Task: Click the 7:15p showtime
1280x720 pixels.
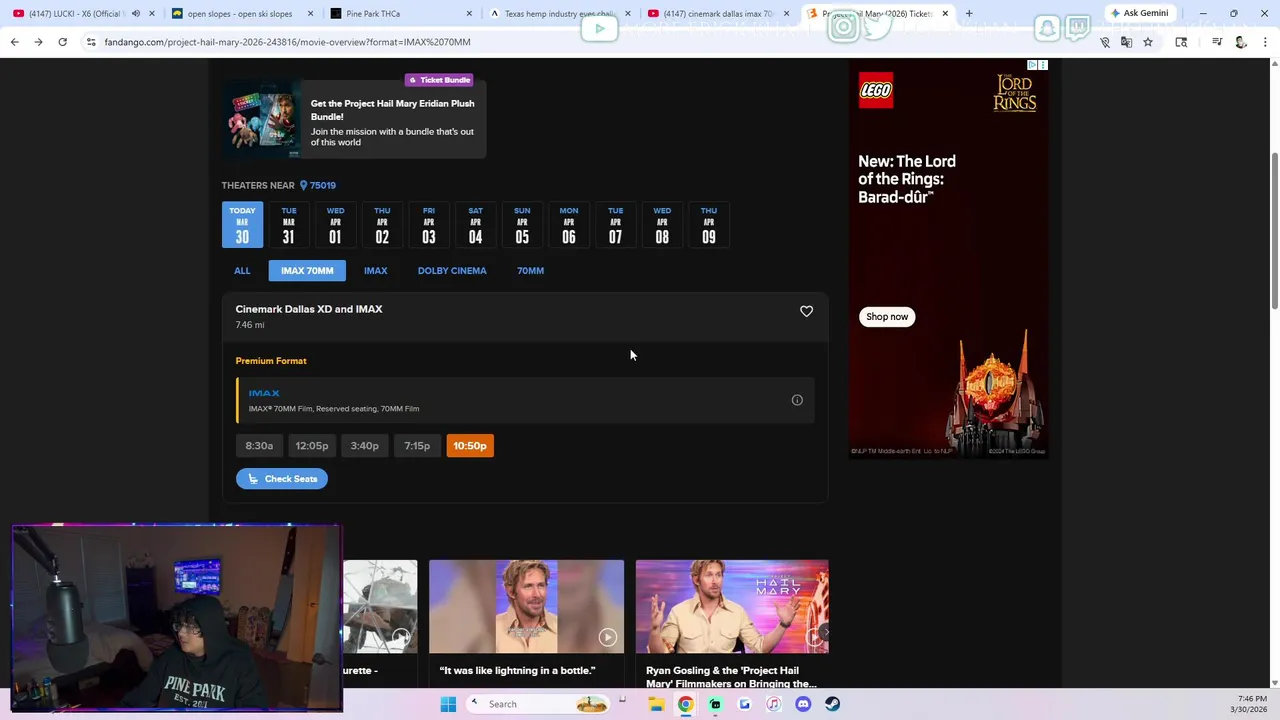Action: click(417, 446)
